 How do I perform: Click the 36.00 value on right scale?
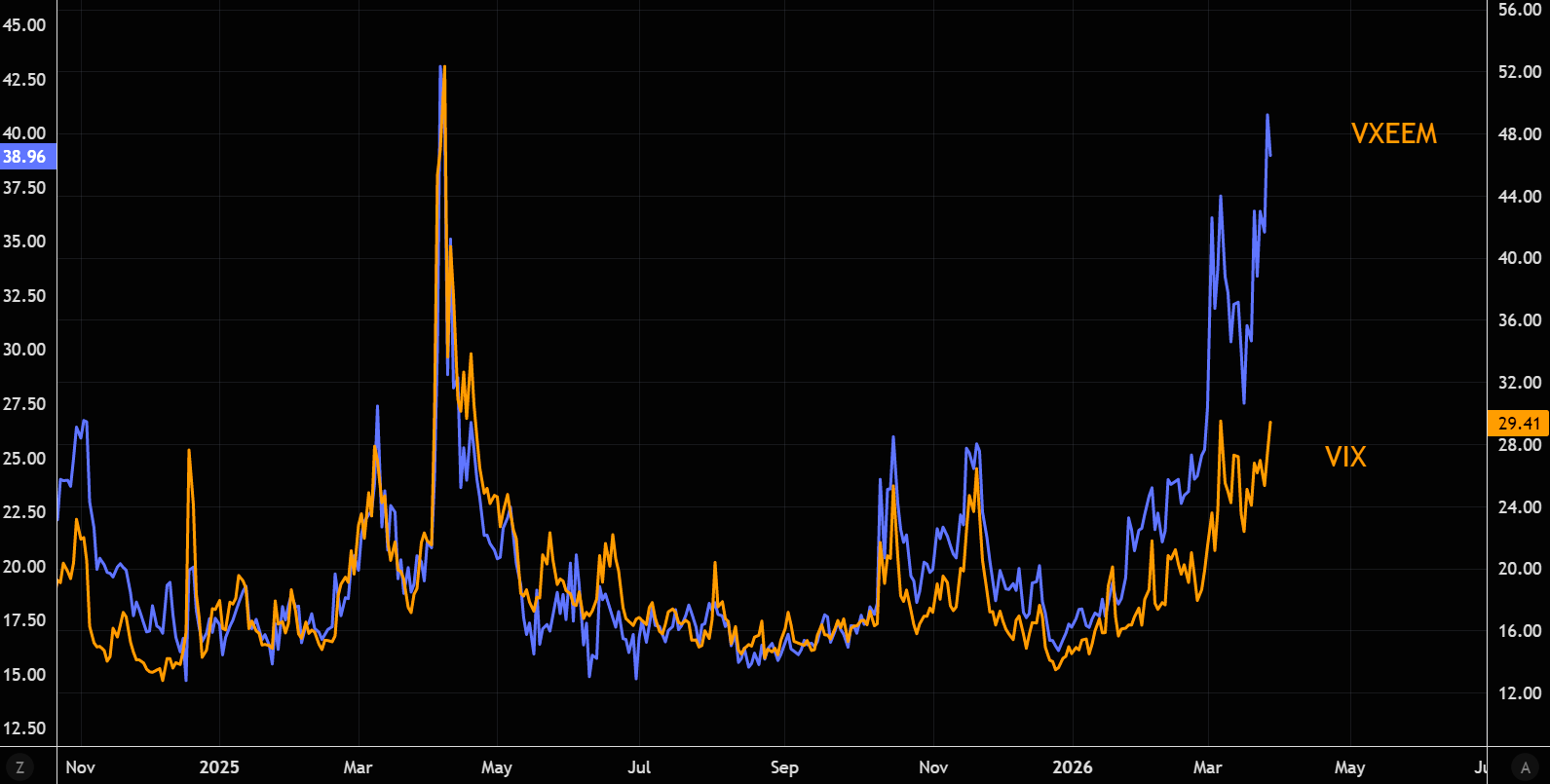[x=1520, y=320]
